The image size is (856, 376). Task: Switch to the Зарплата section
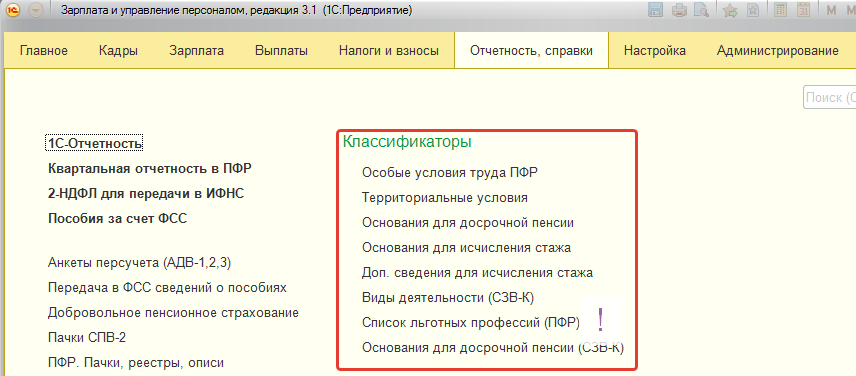tap(197, 51)
